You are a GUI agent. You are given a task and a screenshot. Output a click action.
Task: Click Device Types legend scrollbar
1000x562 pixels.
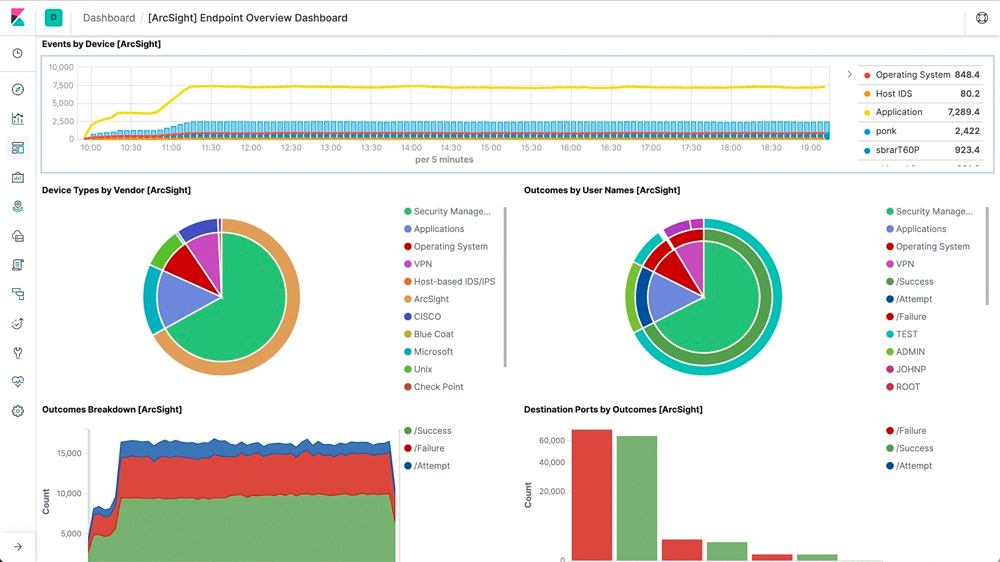(505, 287)
